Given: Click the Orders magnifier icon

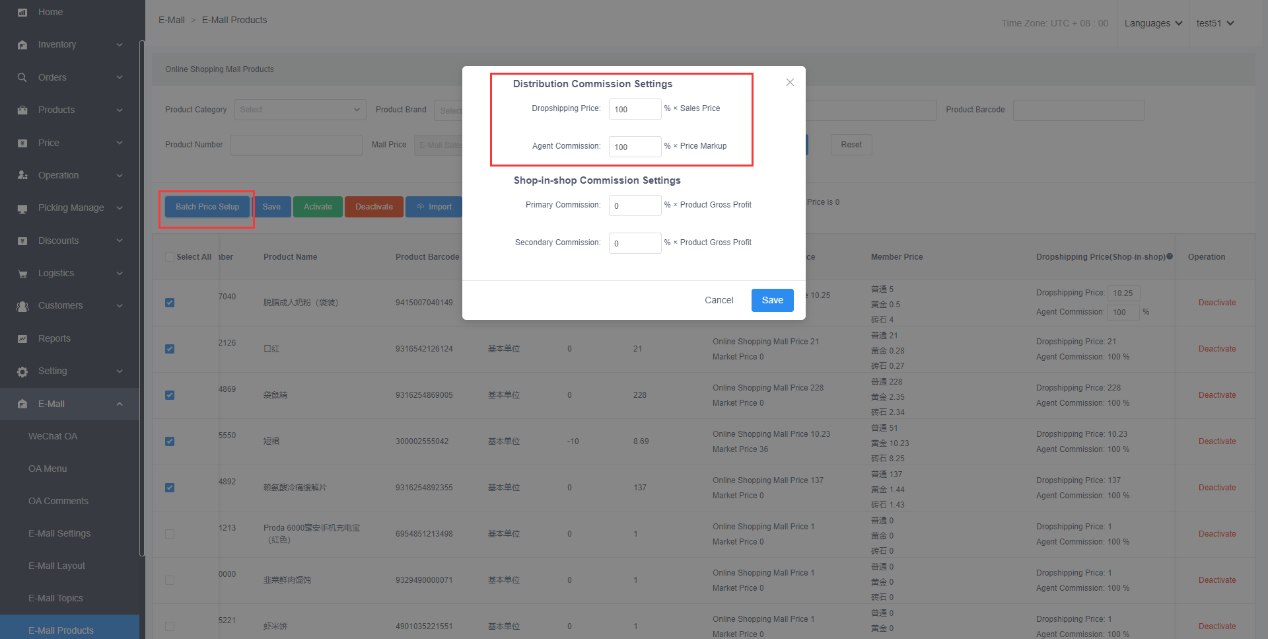Looking at the screenshot, I should 22,77.
